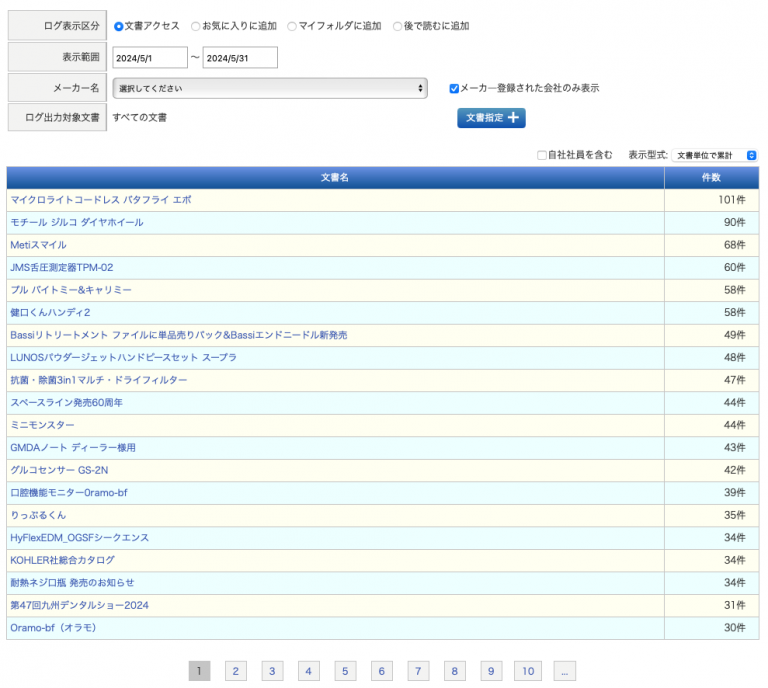Click the end date field 2024/5/31
The height and width of the screenshot is (688, 768).
pyautogui.click(x=240, y=58)
